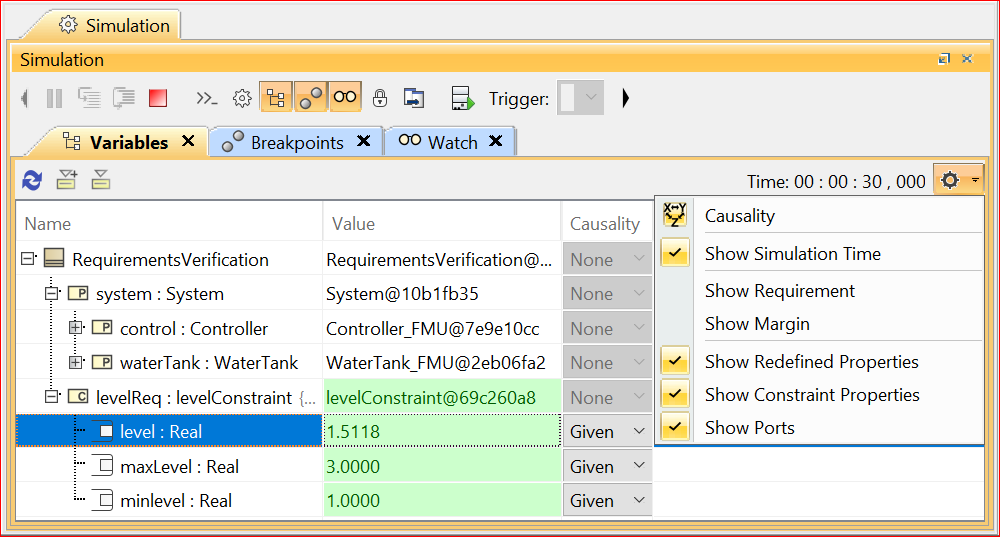
Task: Stop the simulation with the red square button
Action: 157,98
